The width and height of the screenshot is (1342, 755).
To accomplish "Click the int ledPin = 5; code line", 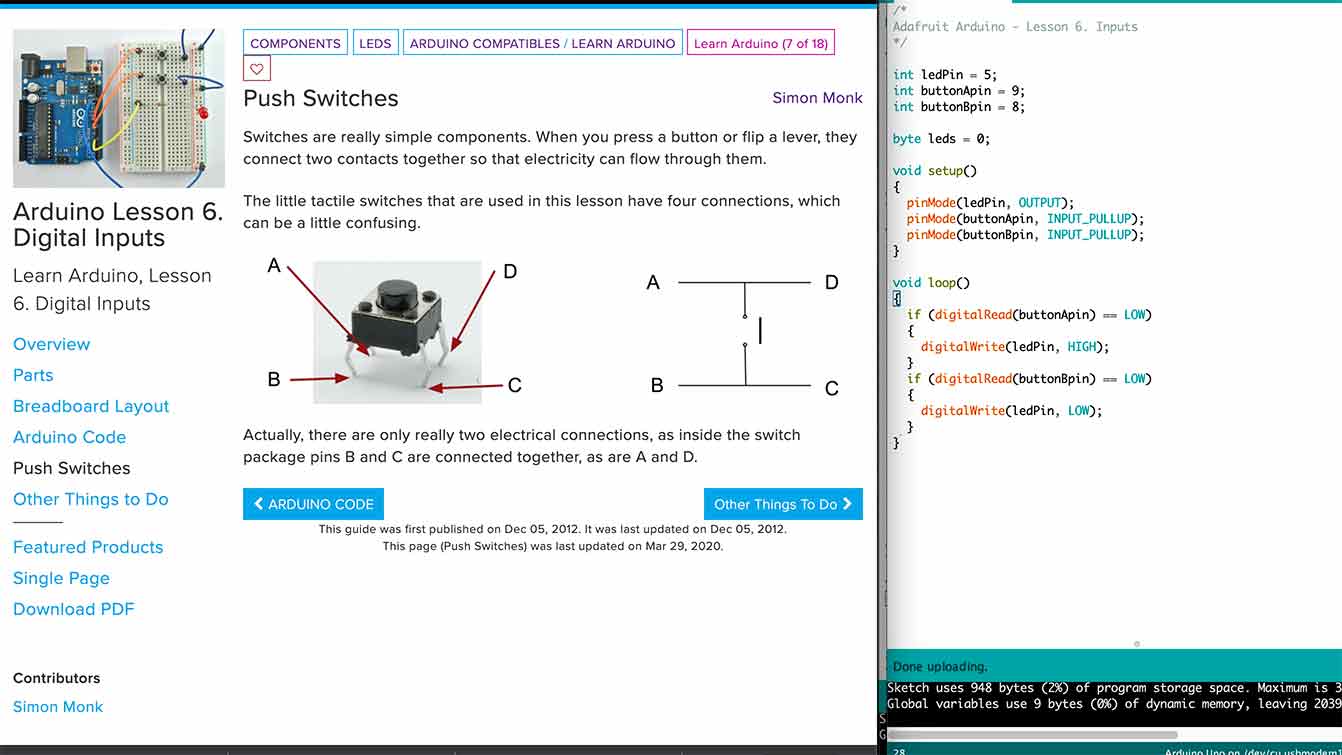I will coord(945,75).
